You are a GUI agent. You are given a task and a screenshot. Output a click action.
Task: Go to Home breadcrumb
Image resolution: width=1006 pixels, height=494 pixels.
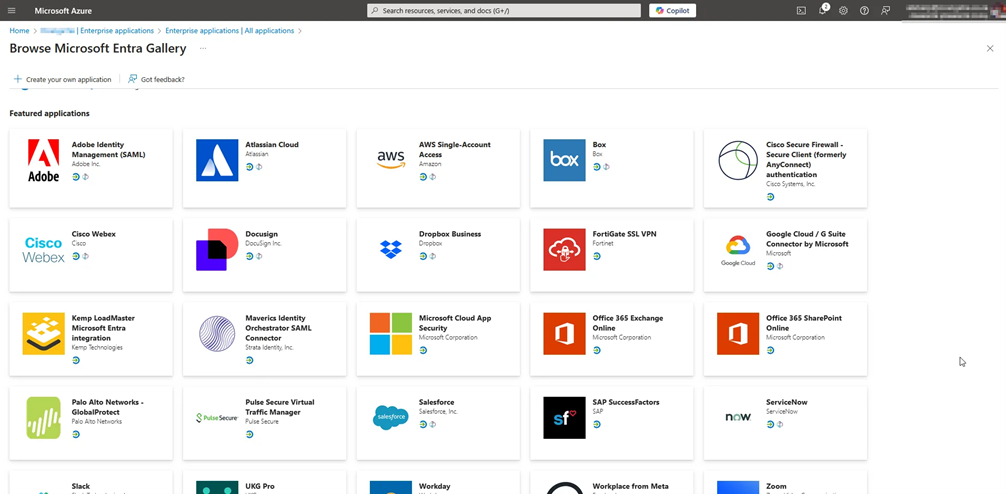[x=19, y=31]
